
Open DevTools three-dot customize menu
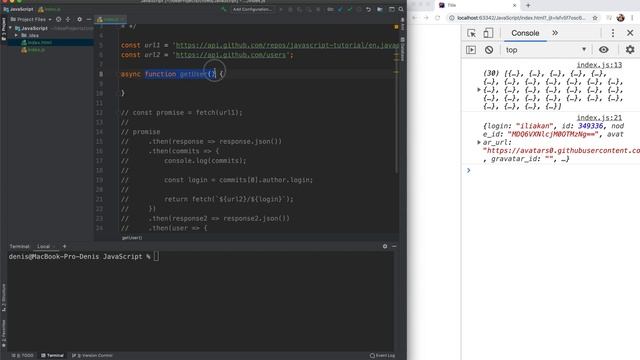click(x=613, y=33)
